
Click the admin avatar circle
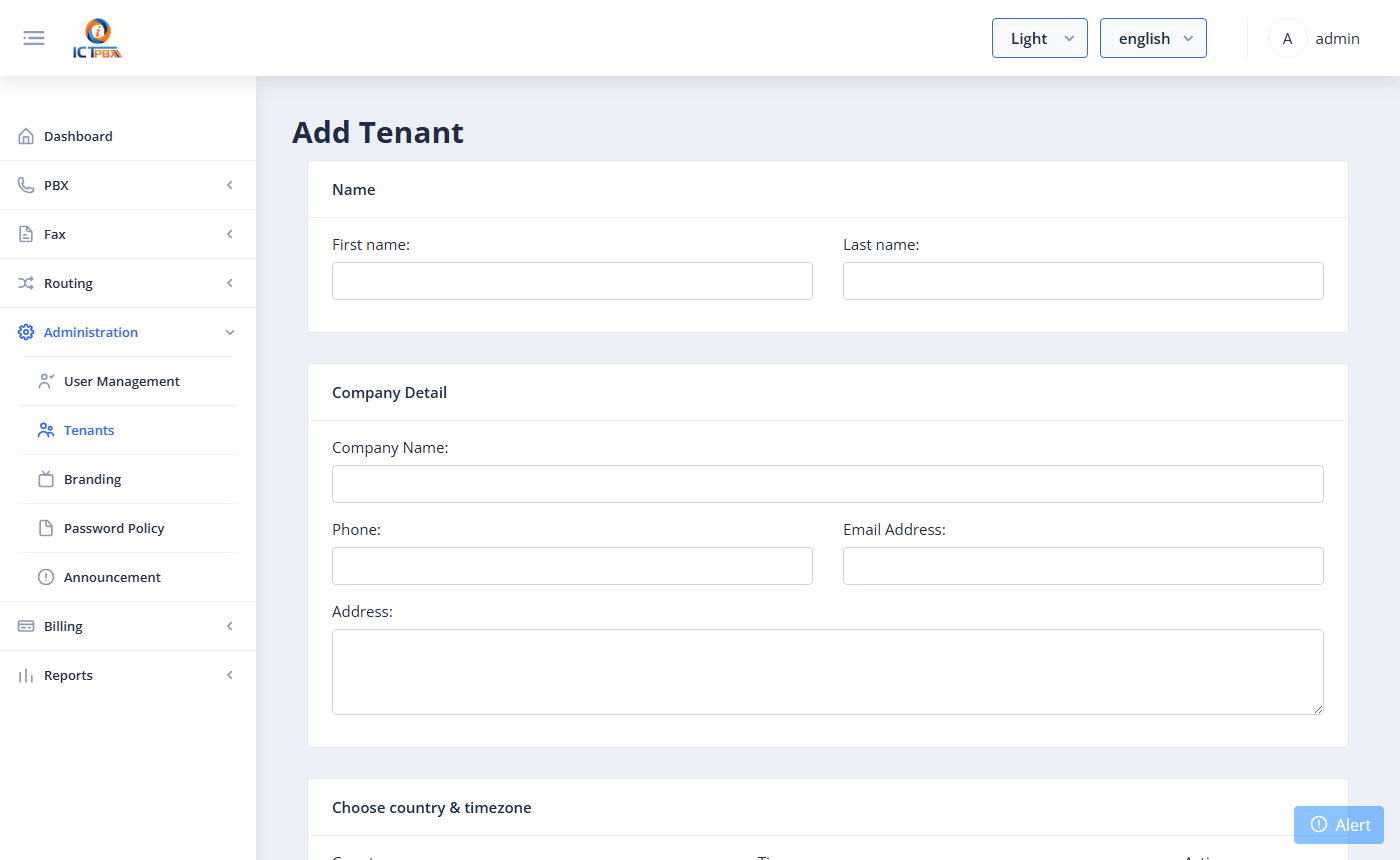pyautogui.click(x=1288, y=38)
